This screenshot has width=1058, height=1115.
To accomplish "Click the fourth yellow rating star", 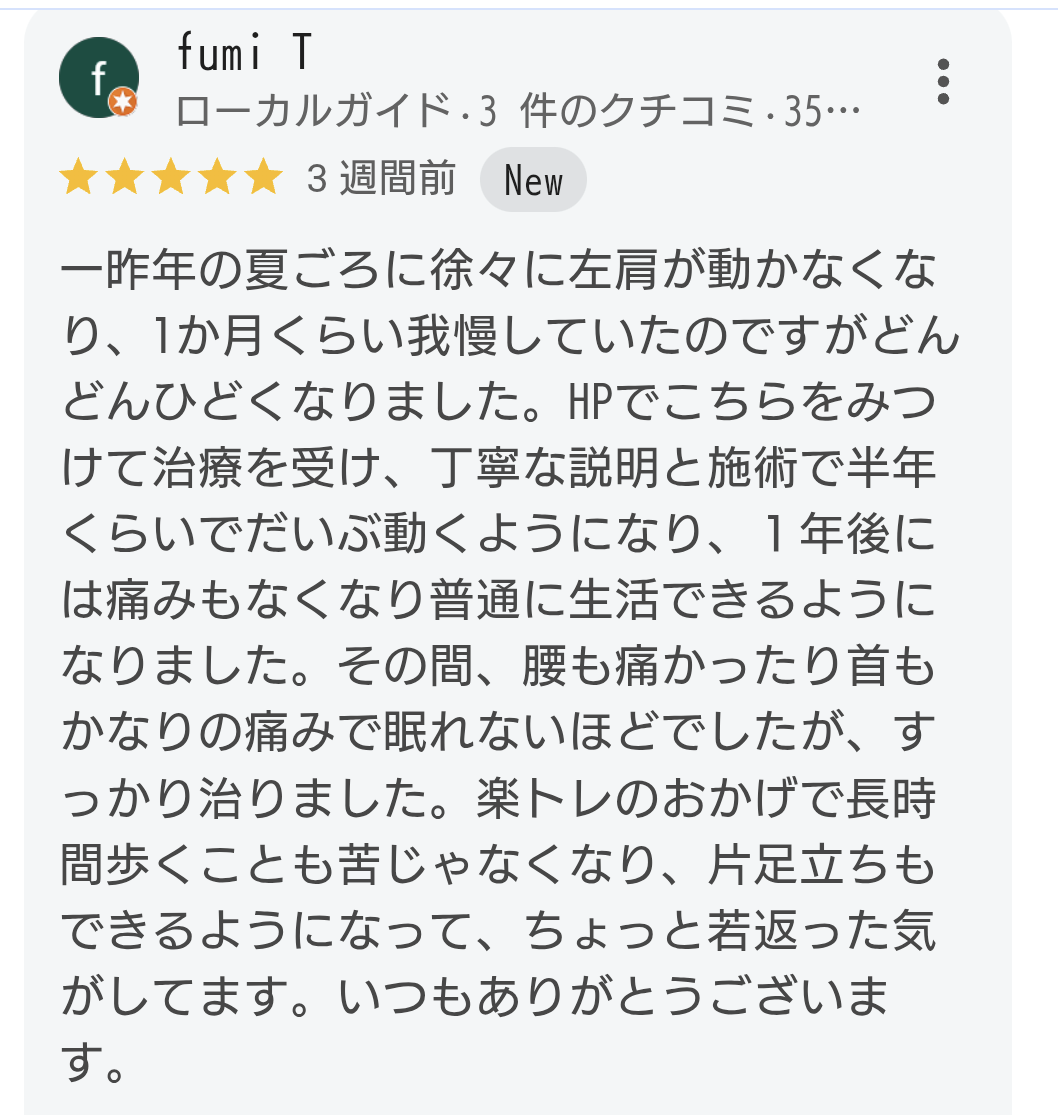I will [x=218, y=179].
